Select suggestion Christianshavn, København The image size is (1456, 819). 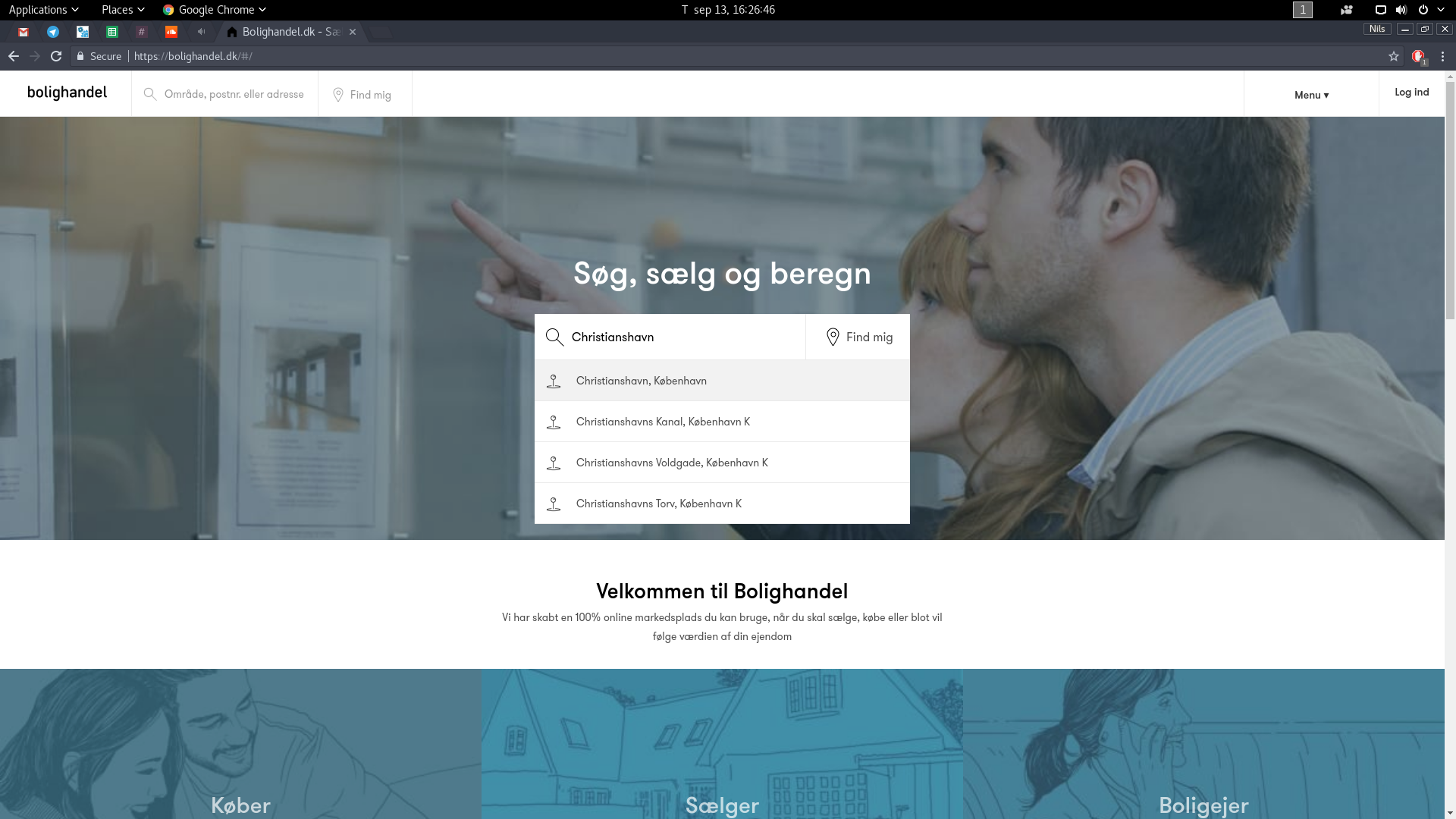pos(722,381)
